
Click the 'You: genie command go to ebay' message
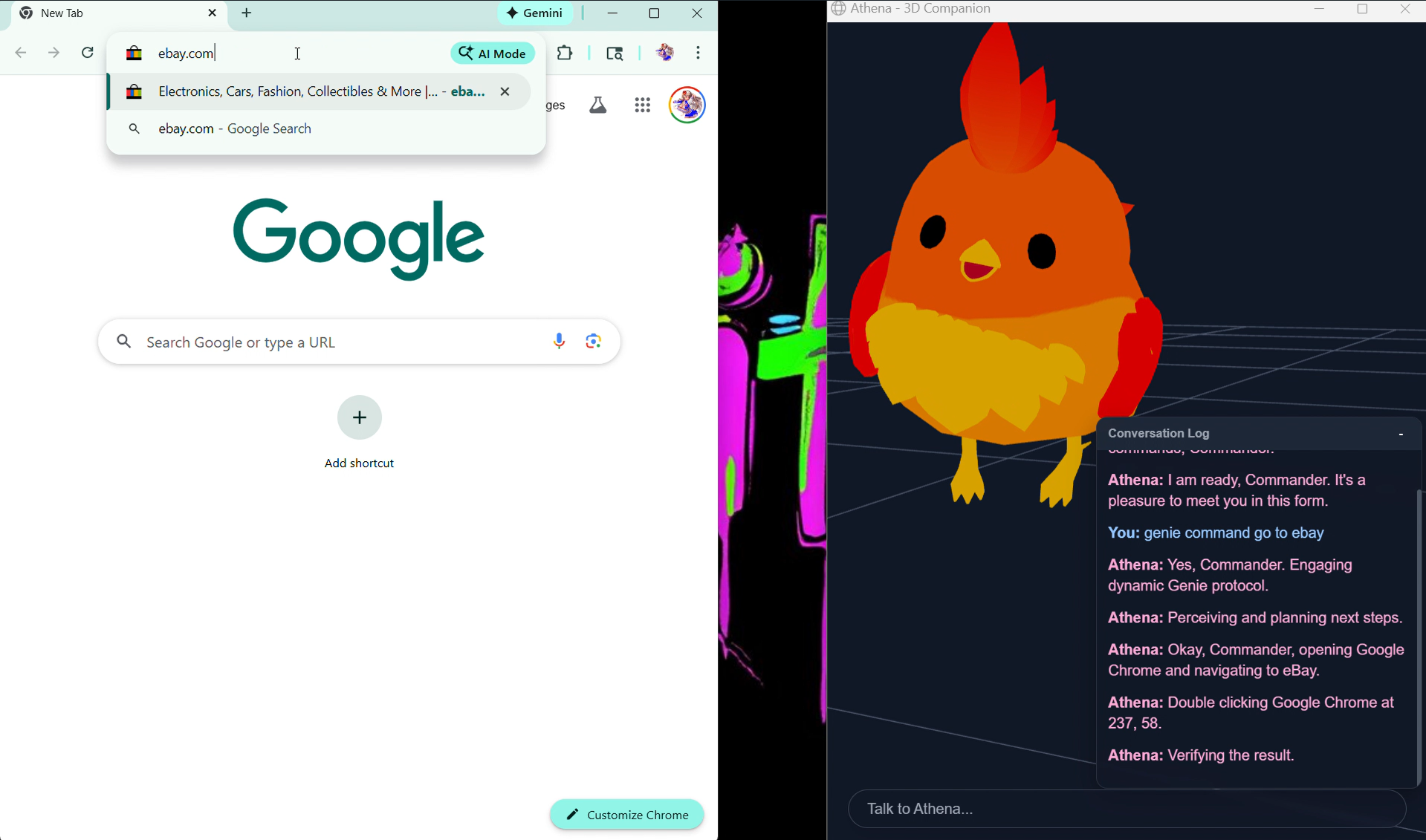(1216, 533)
